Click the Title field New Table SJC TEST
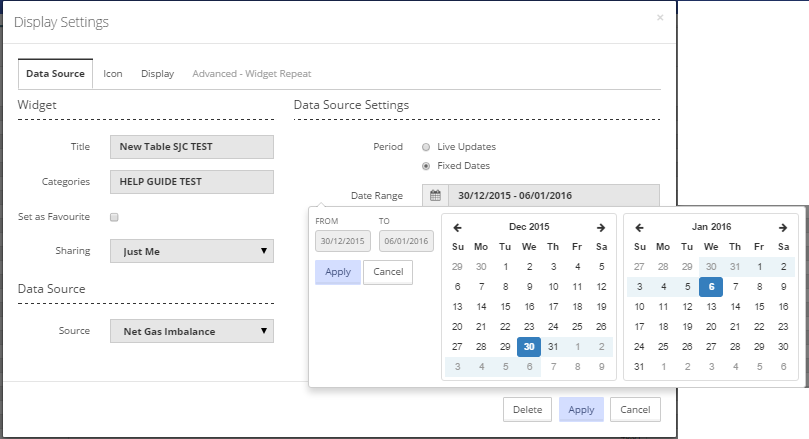Image resolution: width=809 pixels, height=439 pixels. click(192, 147)
